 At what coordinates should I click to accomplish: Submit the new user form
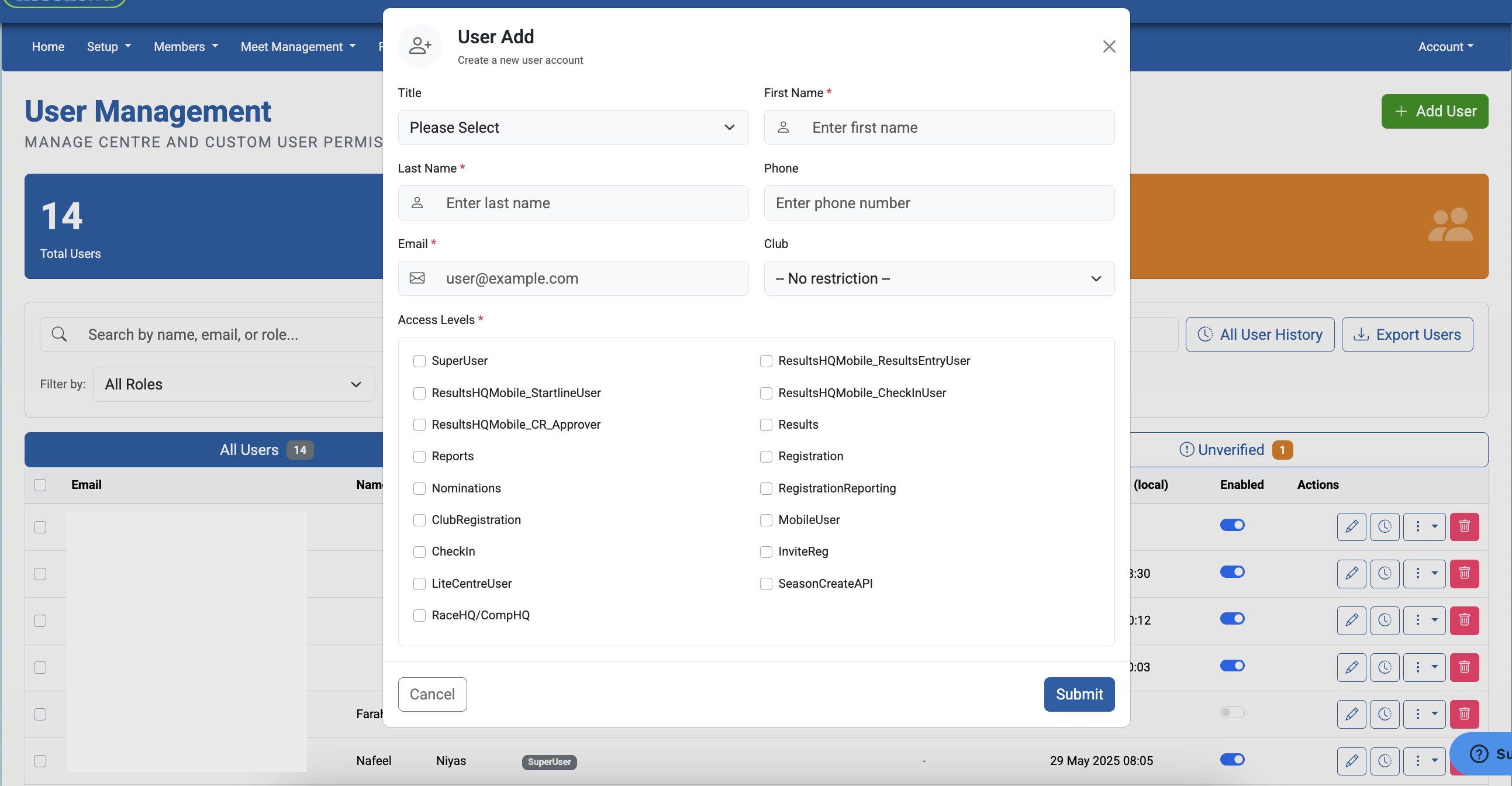pos(1079,694)
